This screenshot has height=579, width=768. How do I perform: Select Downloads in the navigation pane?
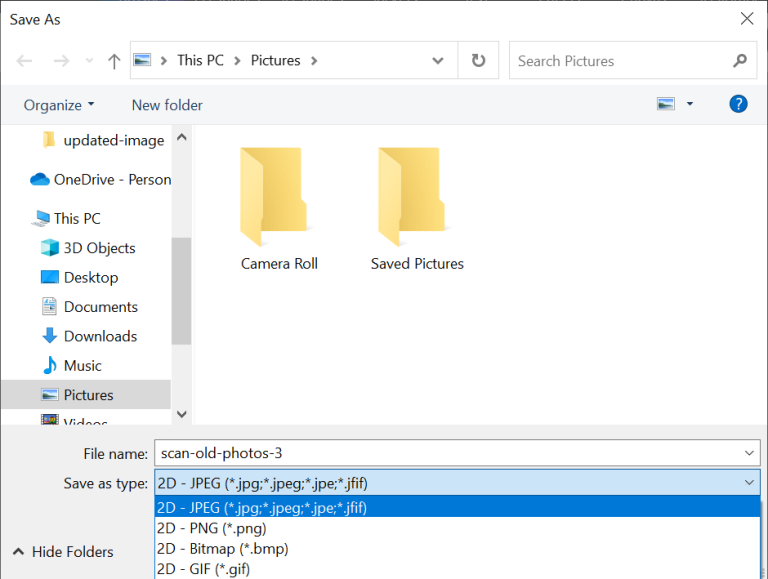click(x=100, y=336)
